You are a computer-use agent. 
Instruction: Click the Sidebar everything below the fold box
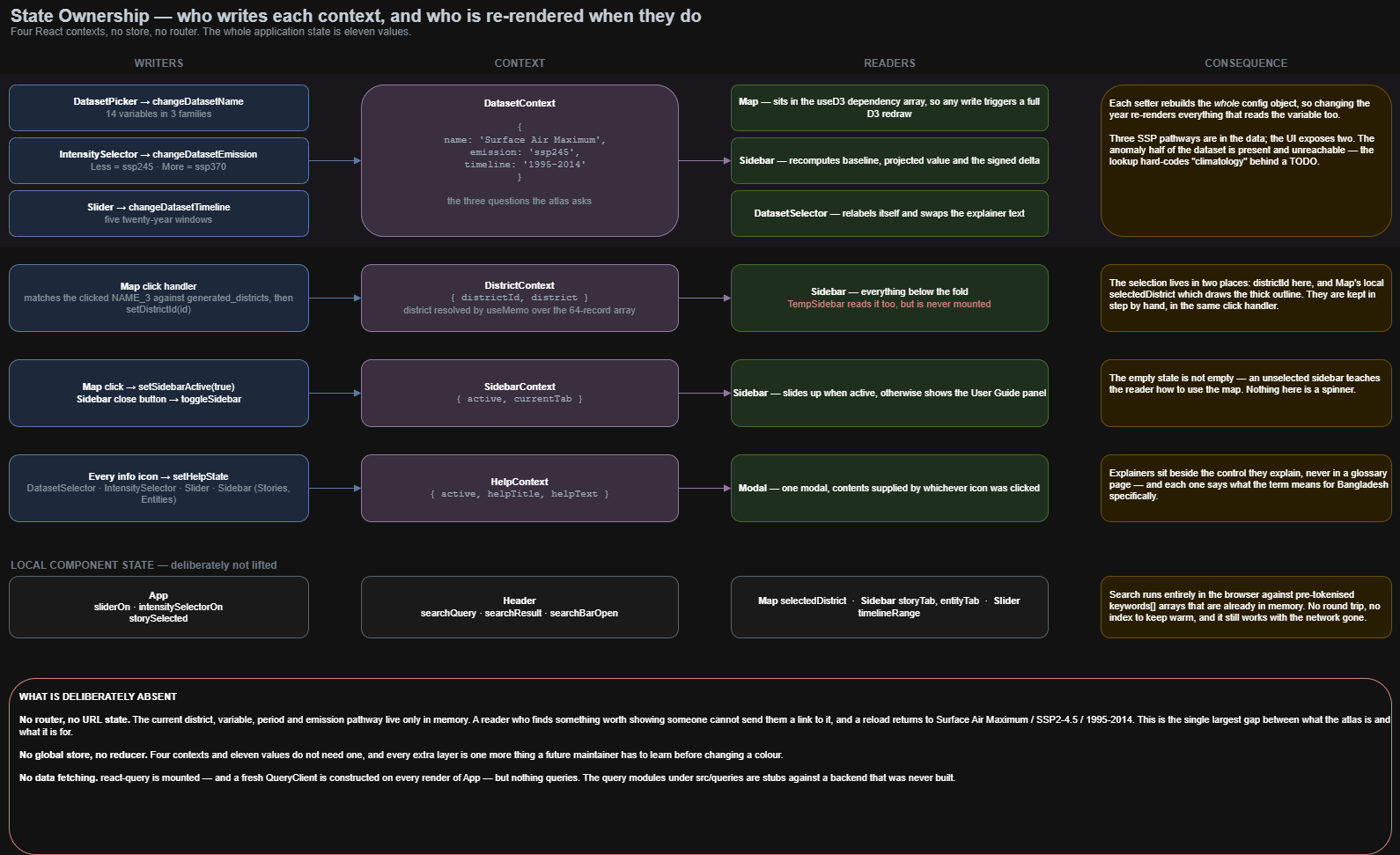[889, 298]
